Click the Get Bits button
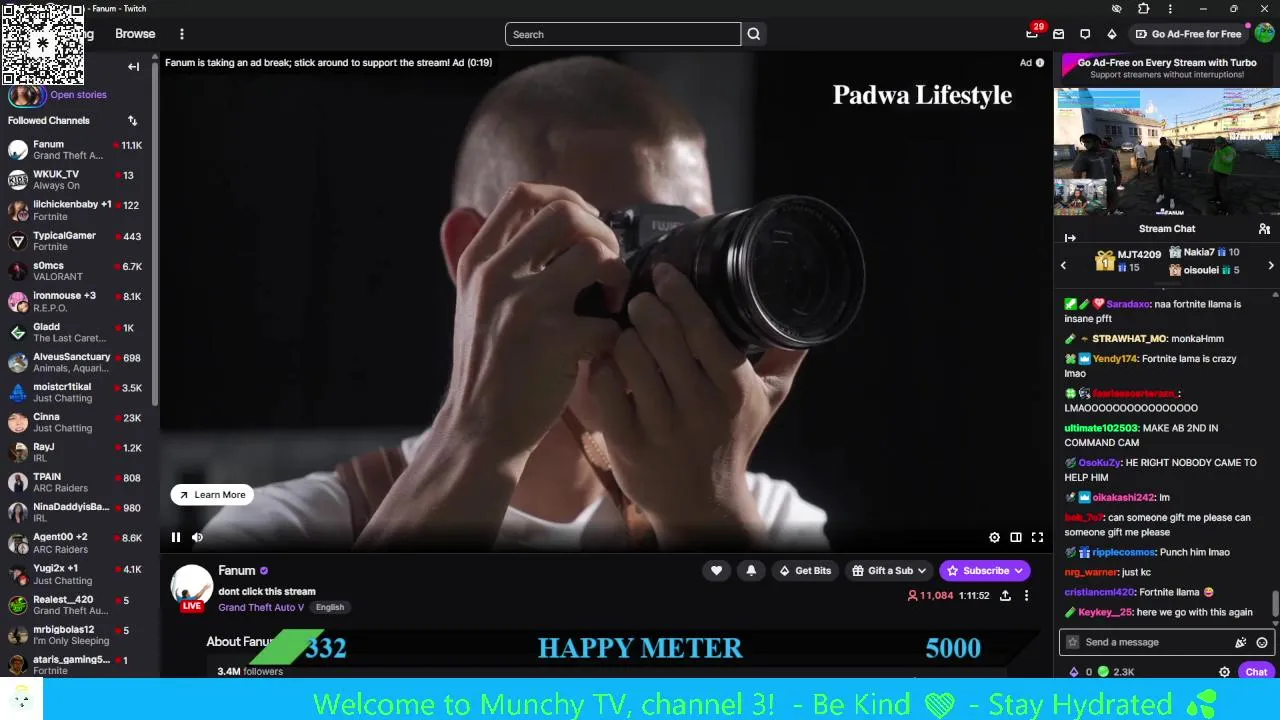The width and height of the screenshot is (1280, 720). (x=805, y=571)
